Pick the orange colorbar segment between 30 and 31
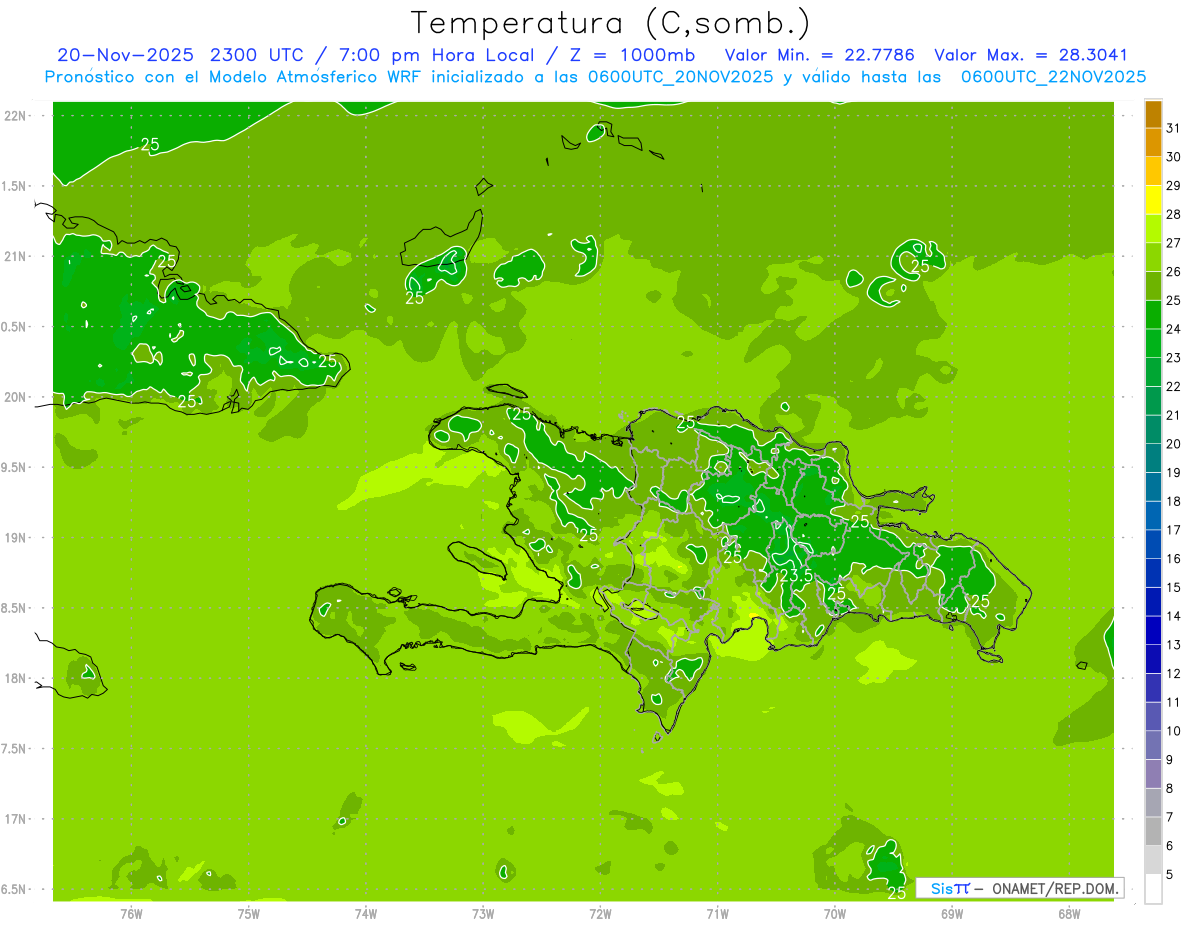 (x=1153, y=143)
